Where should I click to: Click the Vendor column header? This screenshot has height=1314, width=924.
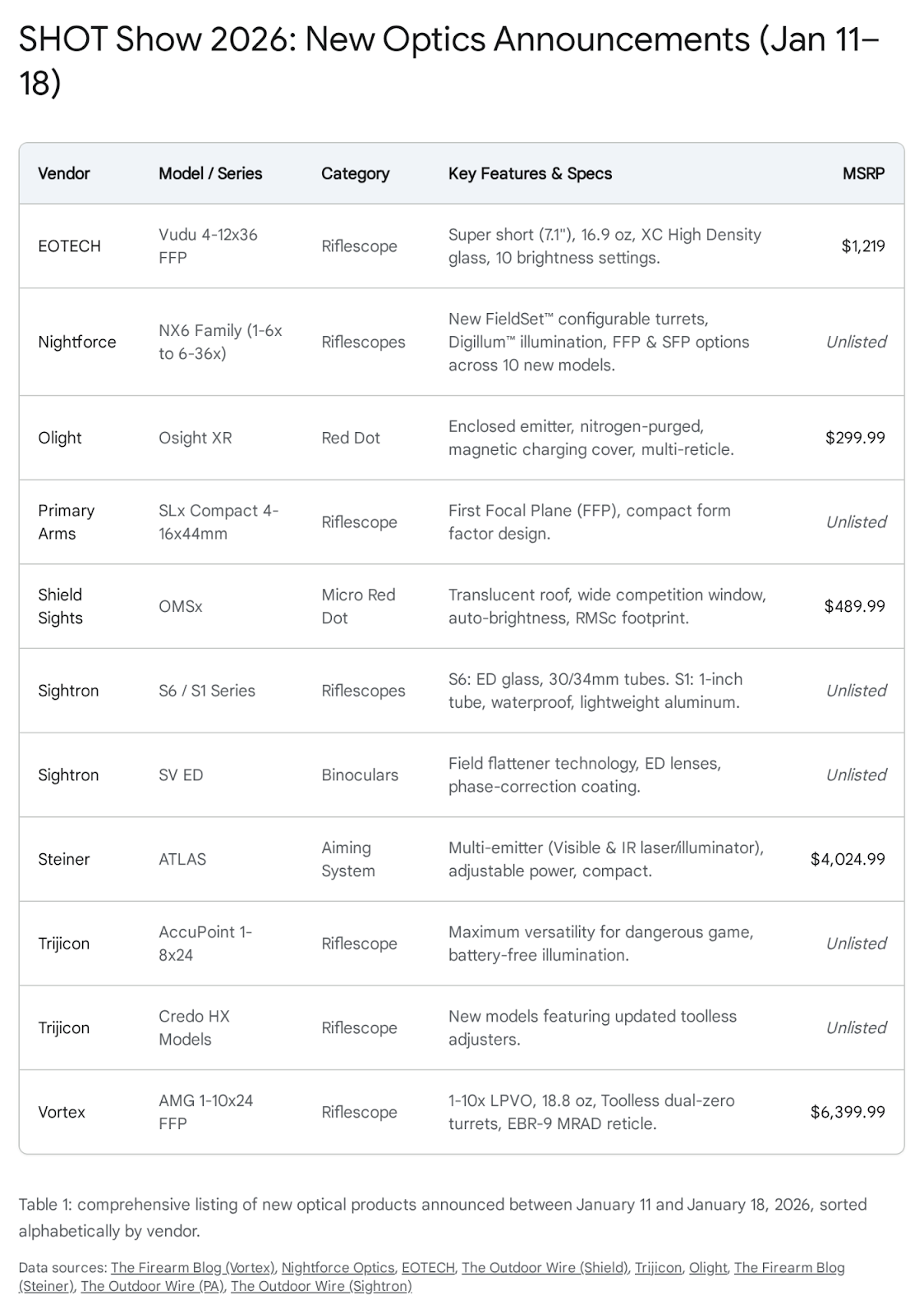click(x=64, y=173)
